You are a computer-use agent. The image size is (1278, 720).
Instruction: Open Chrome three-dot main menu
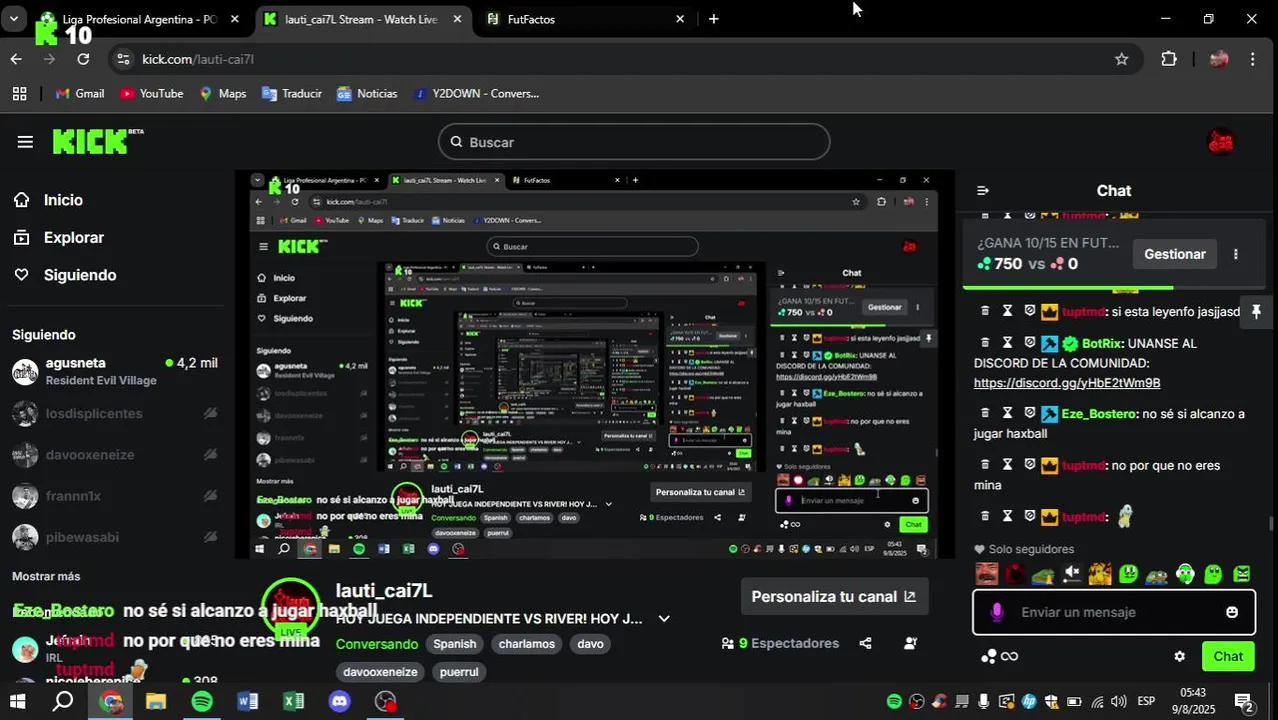(x=1253, y=59)
